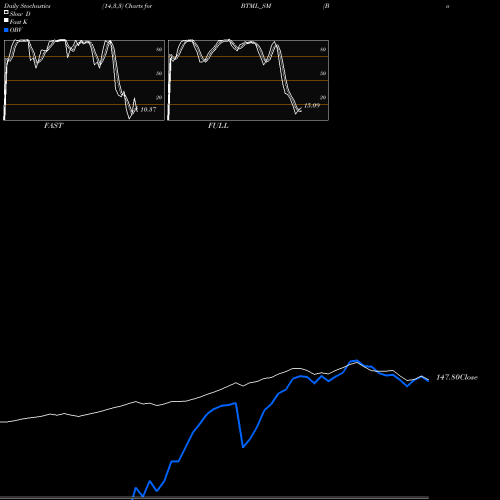The width and height of the screenshot is (500, 500).
Task: Click the 50 axis label in FULL chart
Action: [323, 73]
